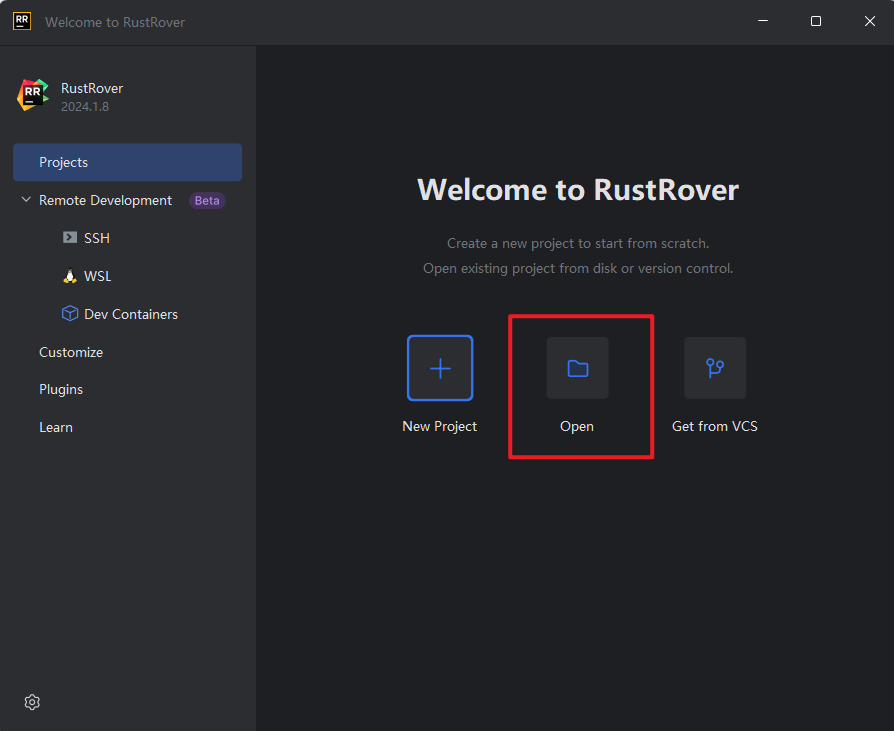The width and height of the screenshot is (894, 731).
Task: Open the Plugins section
Action: (x=61, y=389)
